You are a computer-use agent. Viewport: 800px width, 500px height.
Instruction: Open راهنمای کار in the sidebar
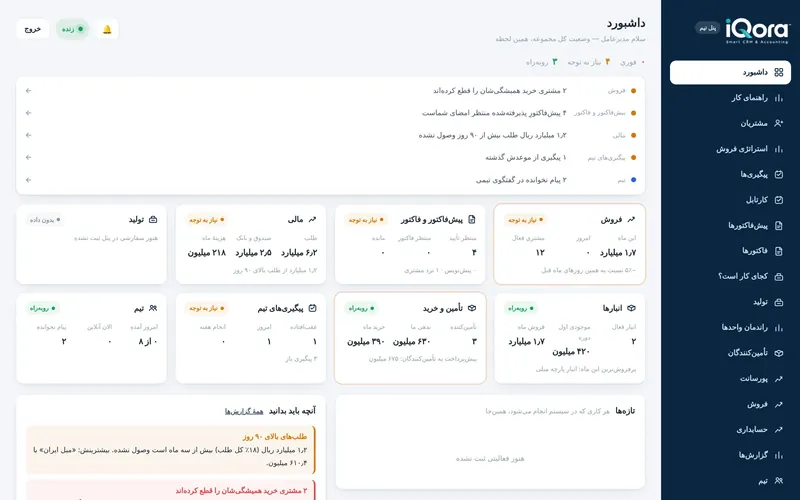click(730, 98)
